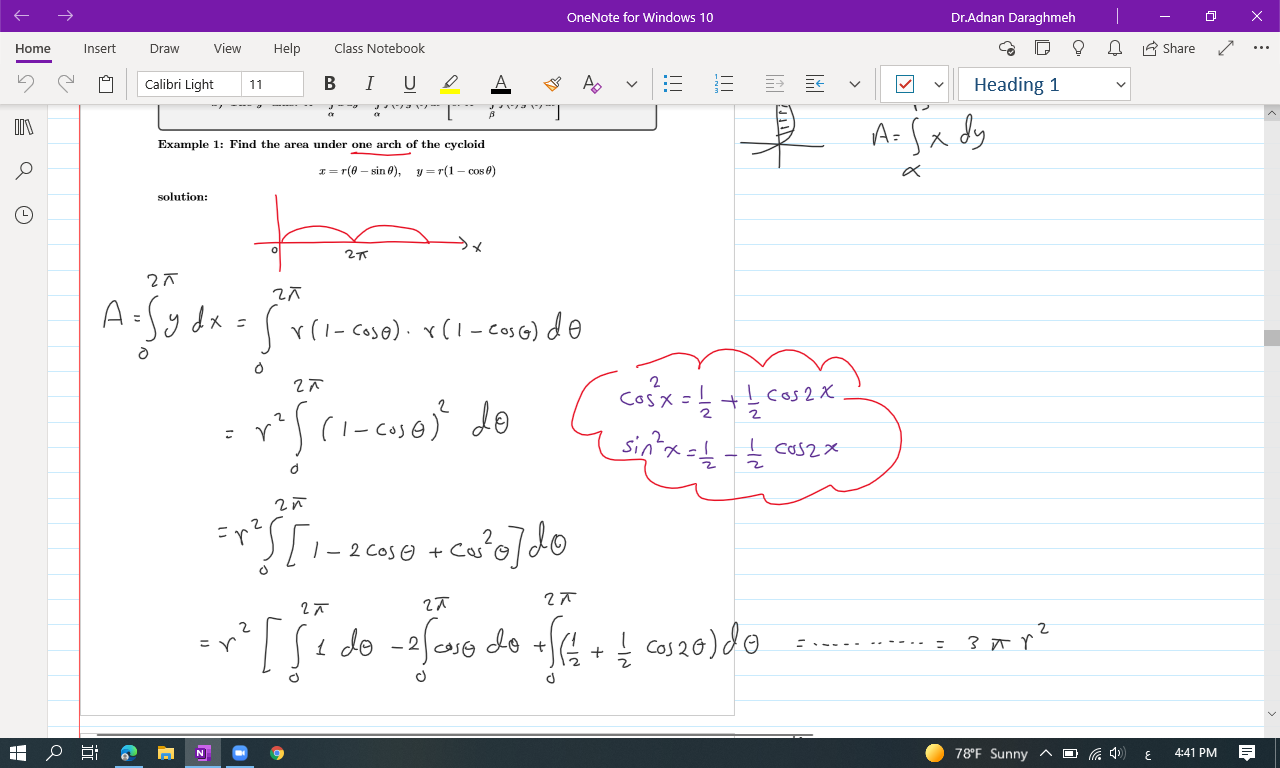Clear formatting with the eraser icon
The height and width of the screenshot is (768, 1280).
(x=592, y=84)
